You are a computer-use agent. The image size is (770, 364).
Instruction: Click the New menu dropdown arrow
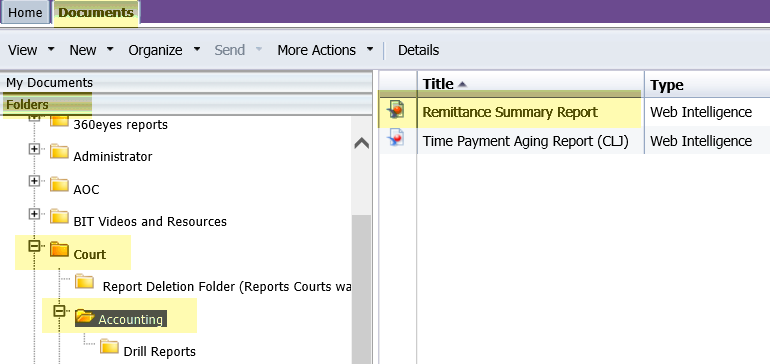(110, 49)
